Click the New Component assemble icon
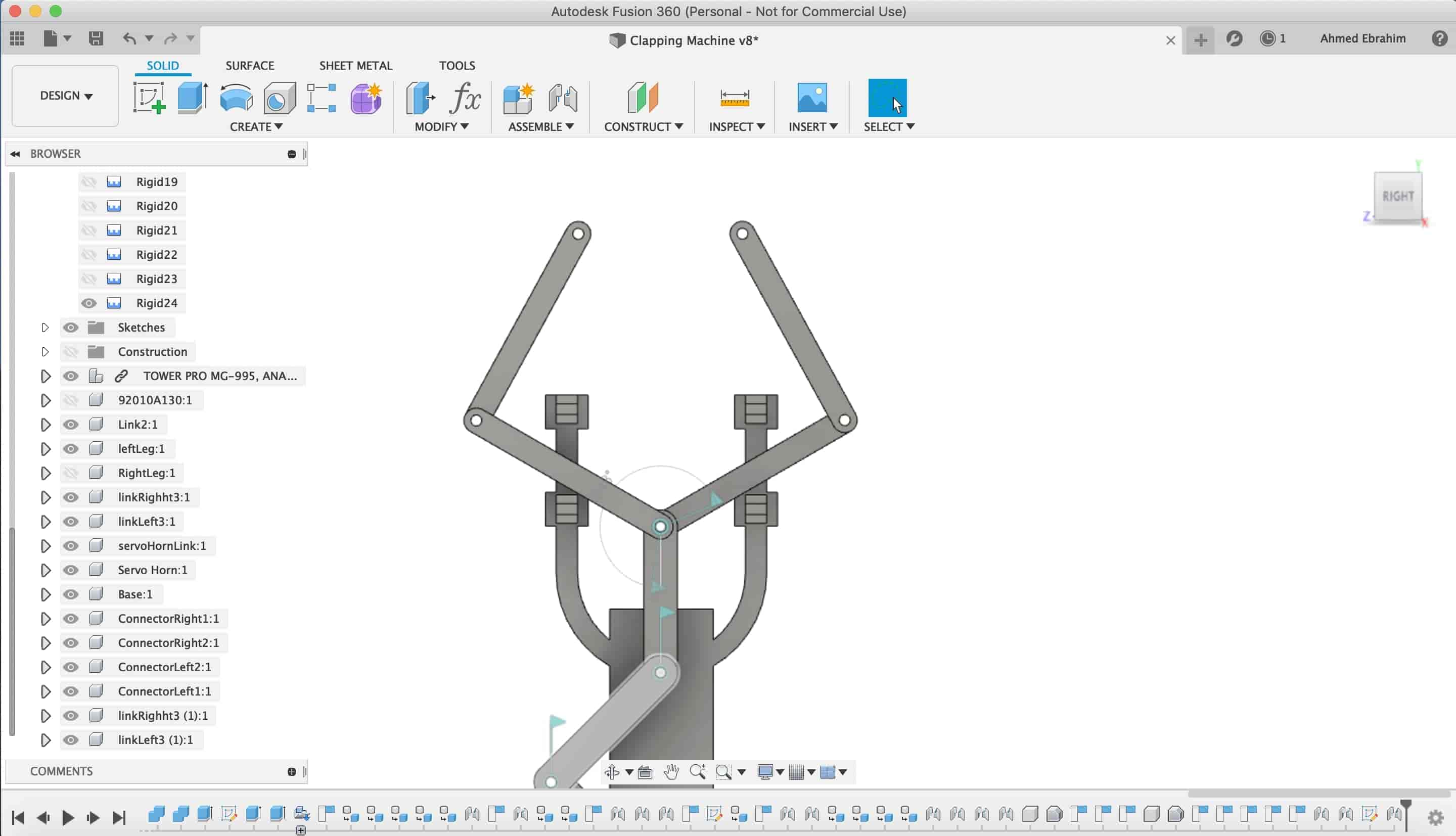 tap(518, 98)
